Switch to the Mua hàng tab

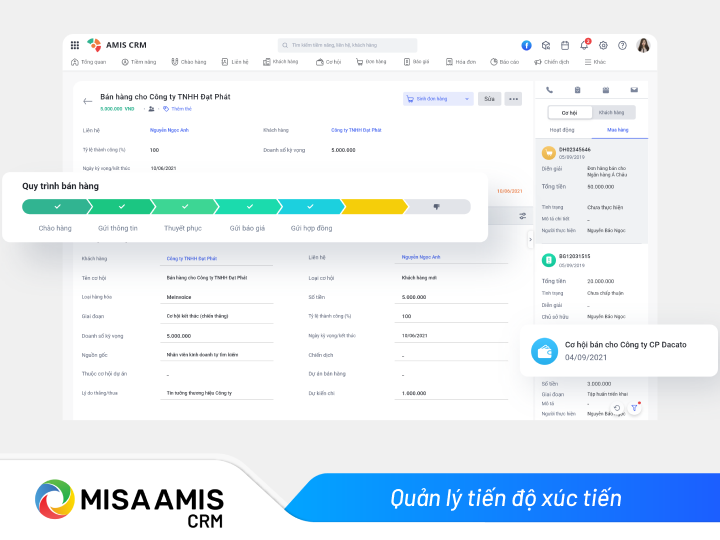click(618, 130)
